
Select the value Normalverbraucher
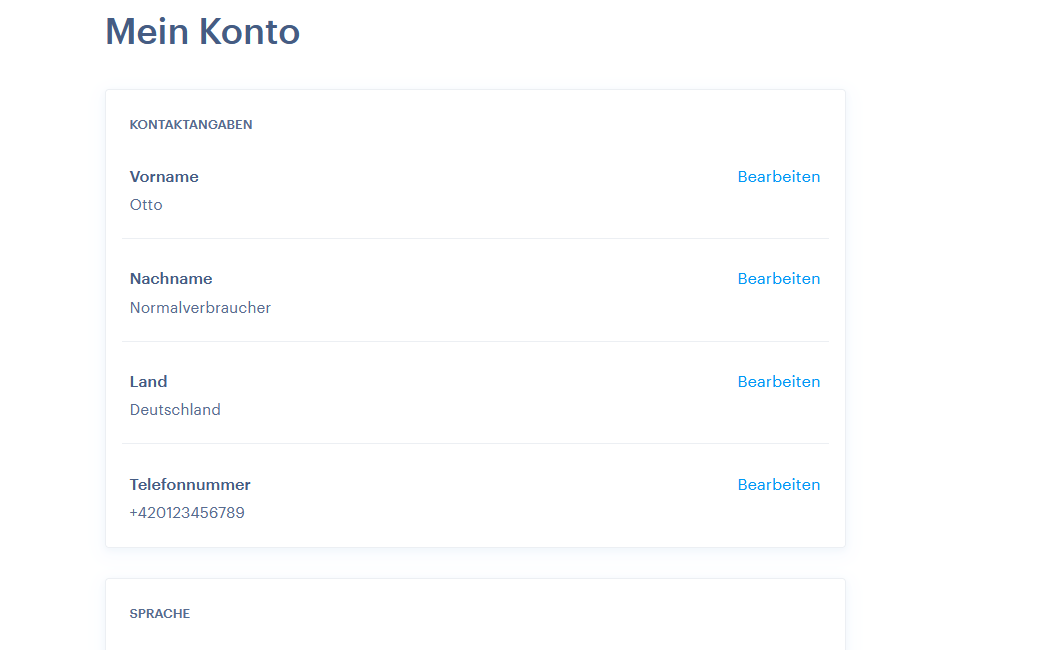point(200,307)
